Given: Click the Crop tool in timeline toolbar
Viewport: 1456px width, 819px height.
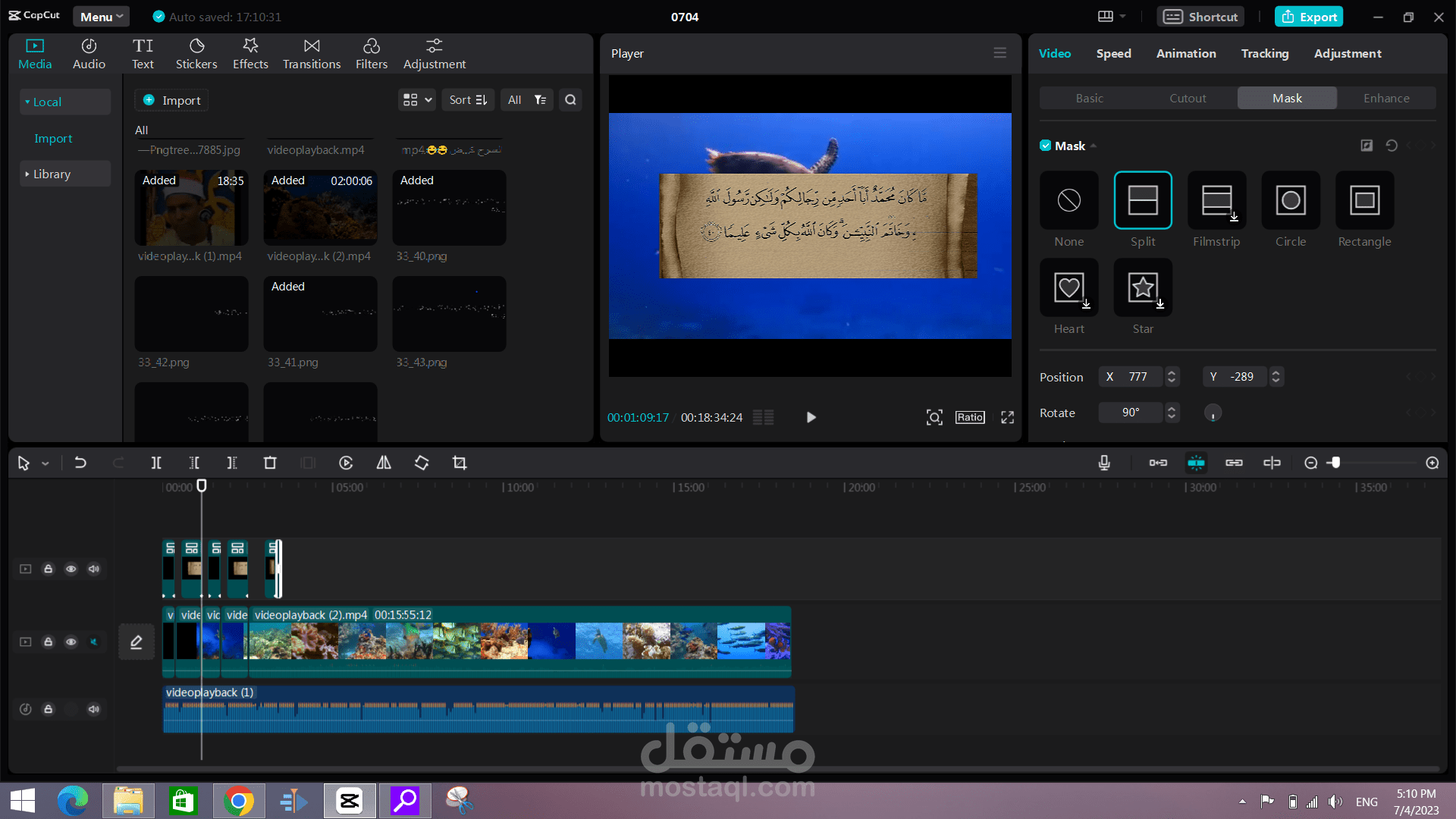Looking at the screenshot, I should (460, 463).
